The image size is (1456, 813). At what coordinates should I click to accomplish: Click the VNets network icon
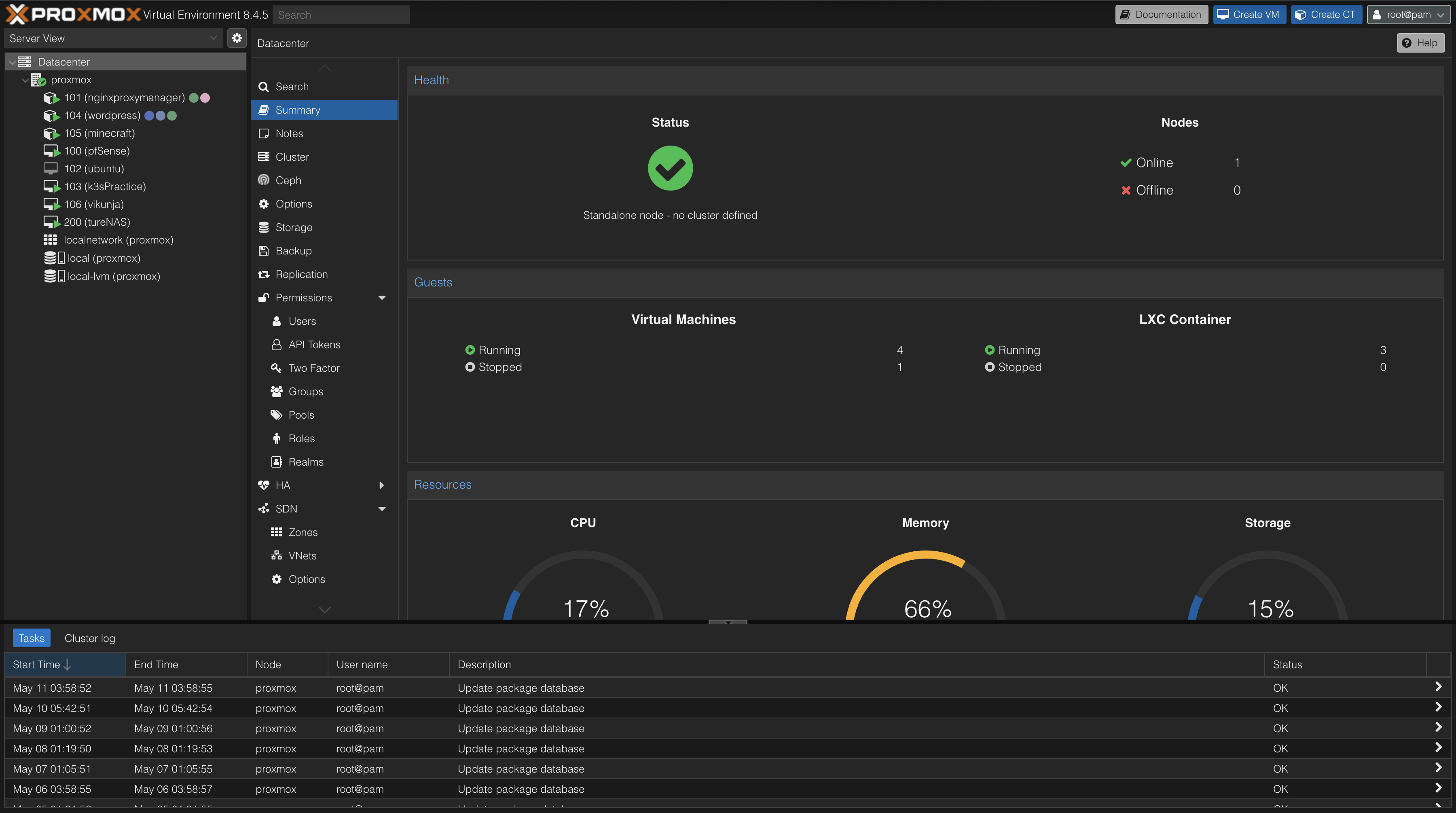tap(276, 556)
